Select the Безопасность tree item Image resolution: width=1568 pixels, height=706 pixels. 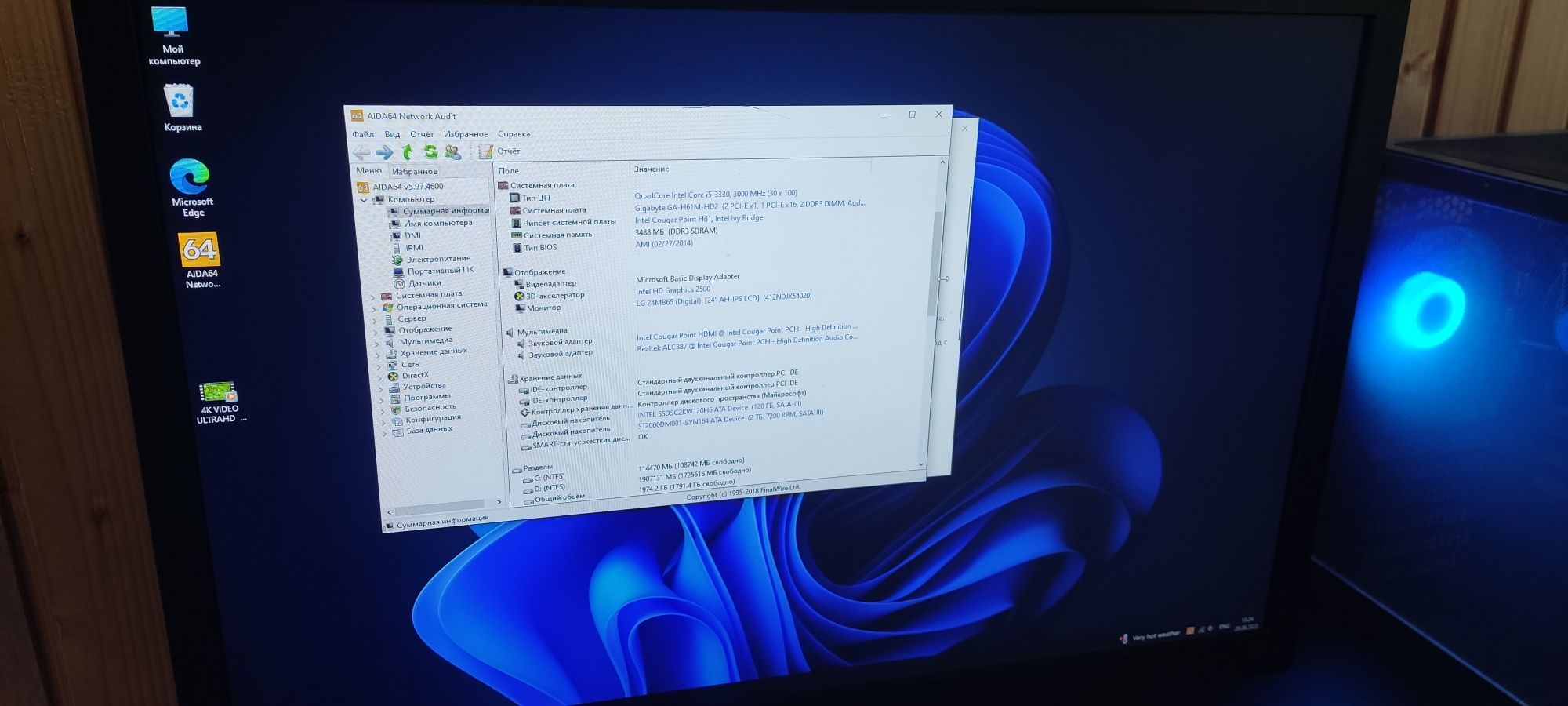(423, 408)
